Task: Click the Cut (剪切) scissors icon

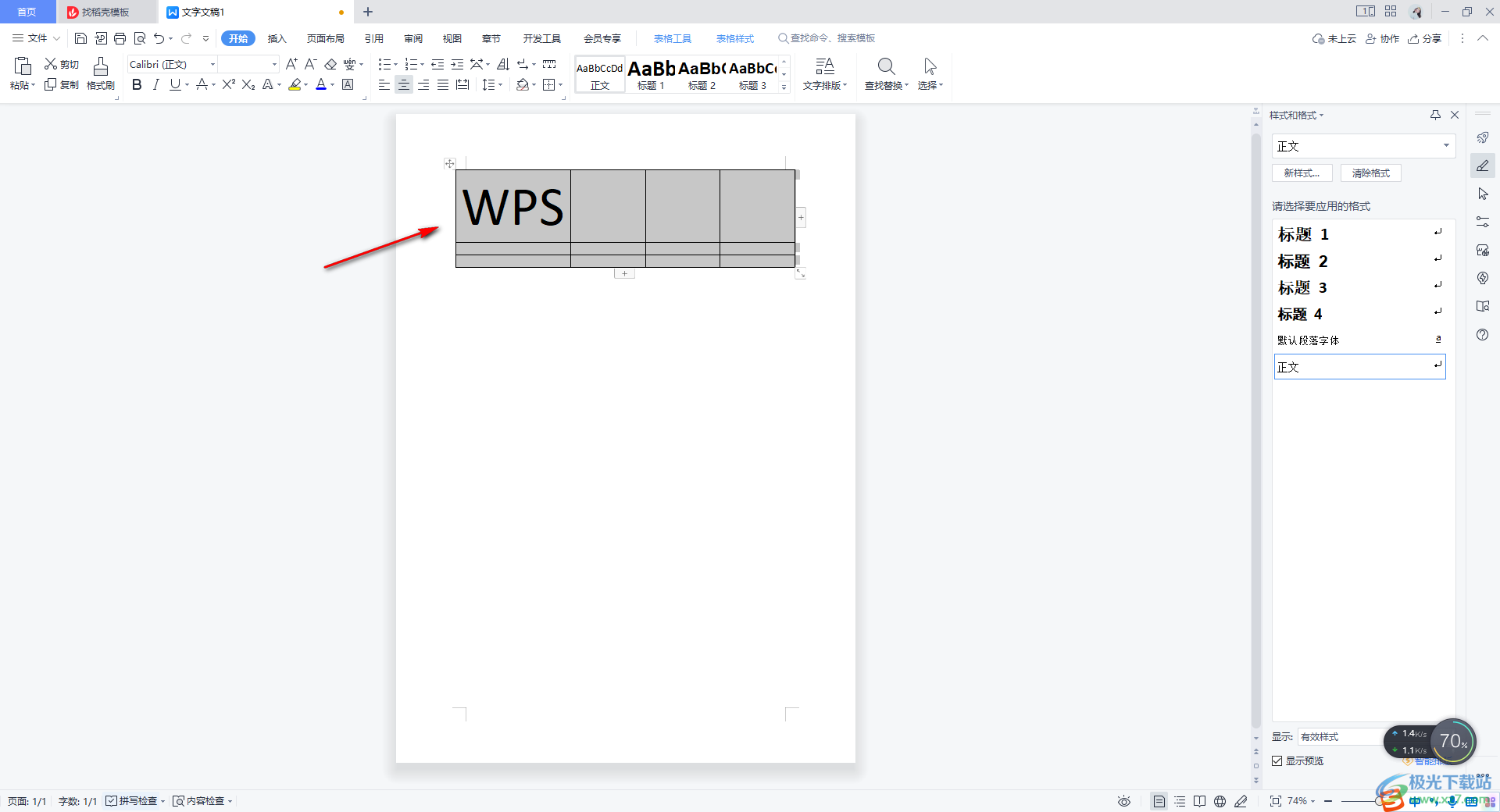Action: coord(51,64)
